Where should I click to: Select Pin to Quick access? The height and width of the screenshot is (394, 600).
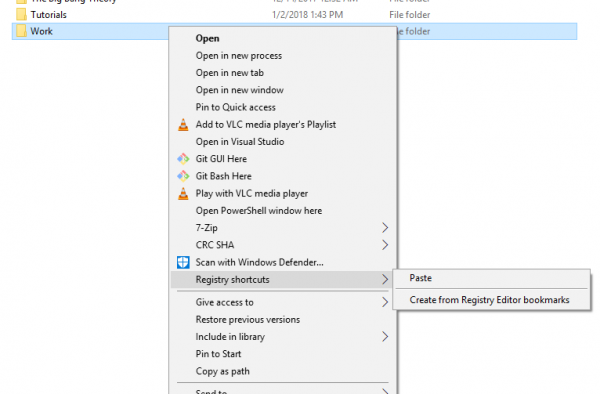(282, 107)
